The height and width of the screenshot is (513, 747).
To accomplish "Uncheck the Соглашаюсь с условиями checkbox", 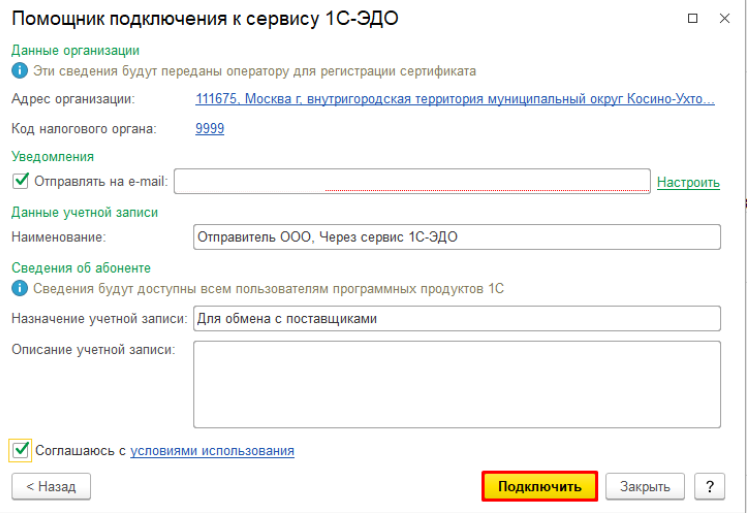I will click(21, 450).
